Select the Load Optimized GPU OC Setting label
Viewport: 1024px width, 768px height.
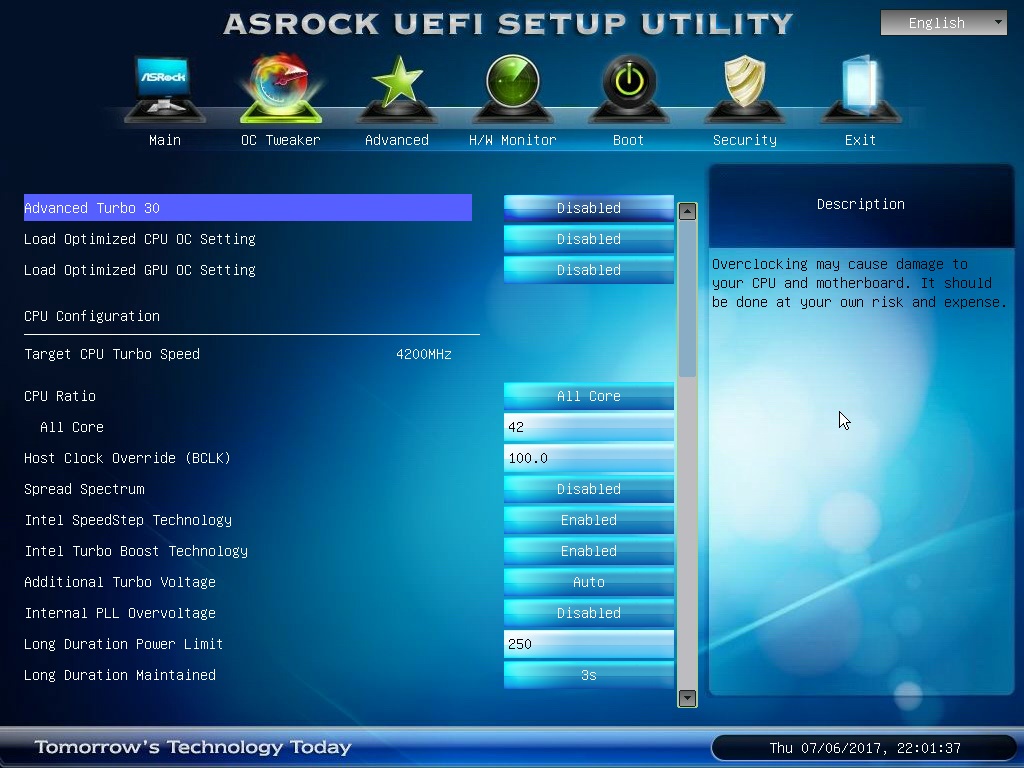coord(140,270)
